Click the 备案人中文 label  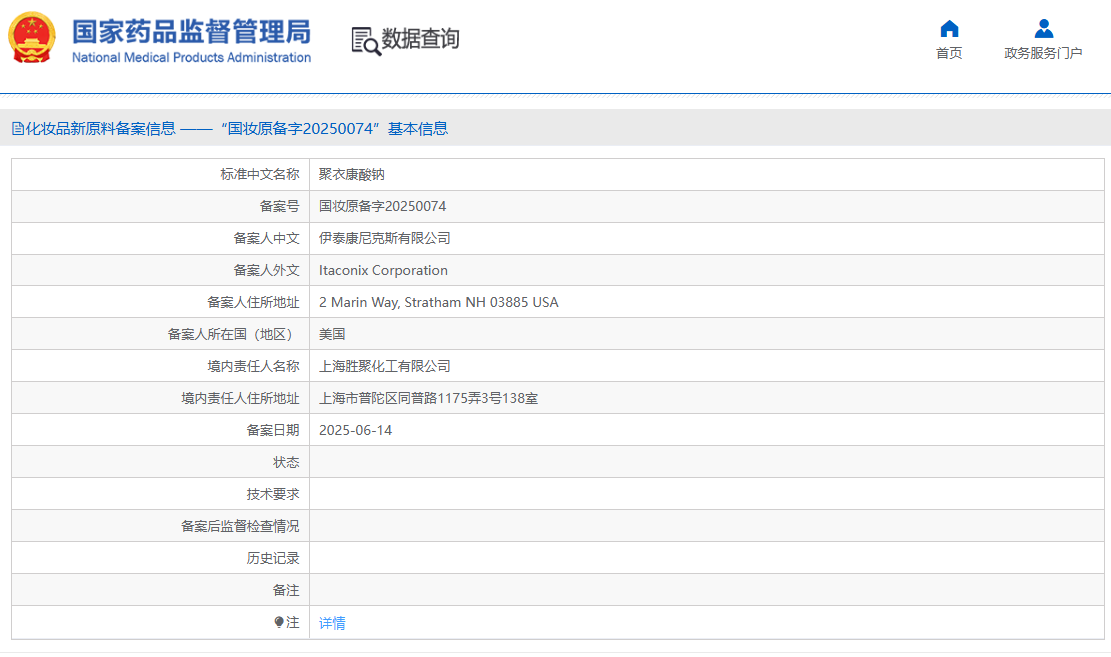(x=266, y=238)
